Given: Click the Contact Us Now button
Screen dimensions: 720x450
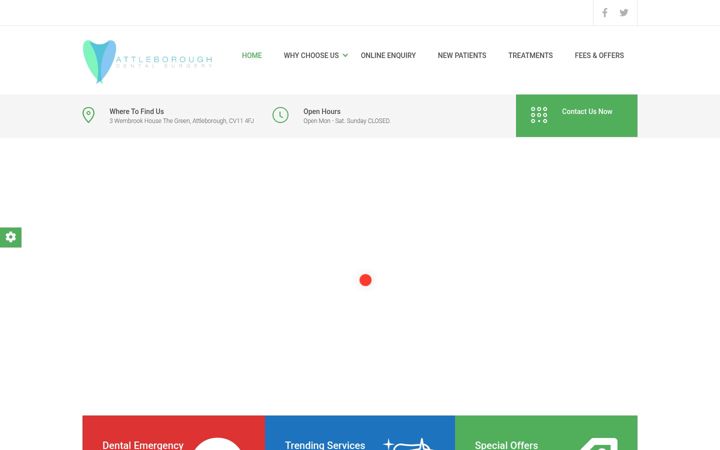Looking at the screenshot, I should click(576, 116).
